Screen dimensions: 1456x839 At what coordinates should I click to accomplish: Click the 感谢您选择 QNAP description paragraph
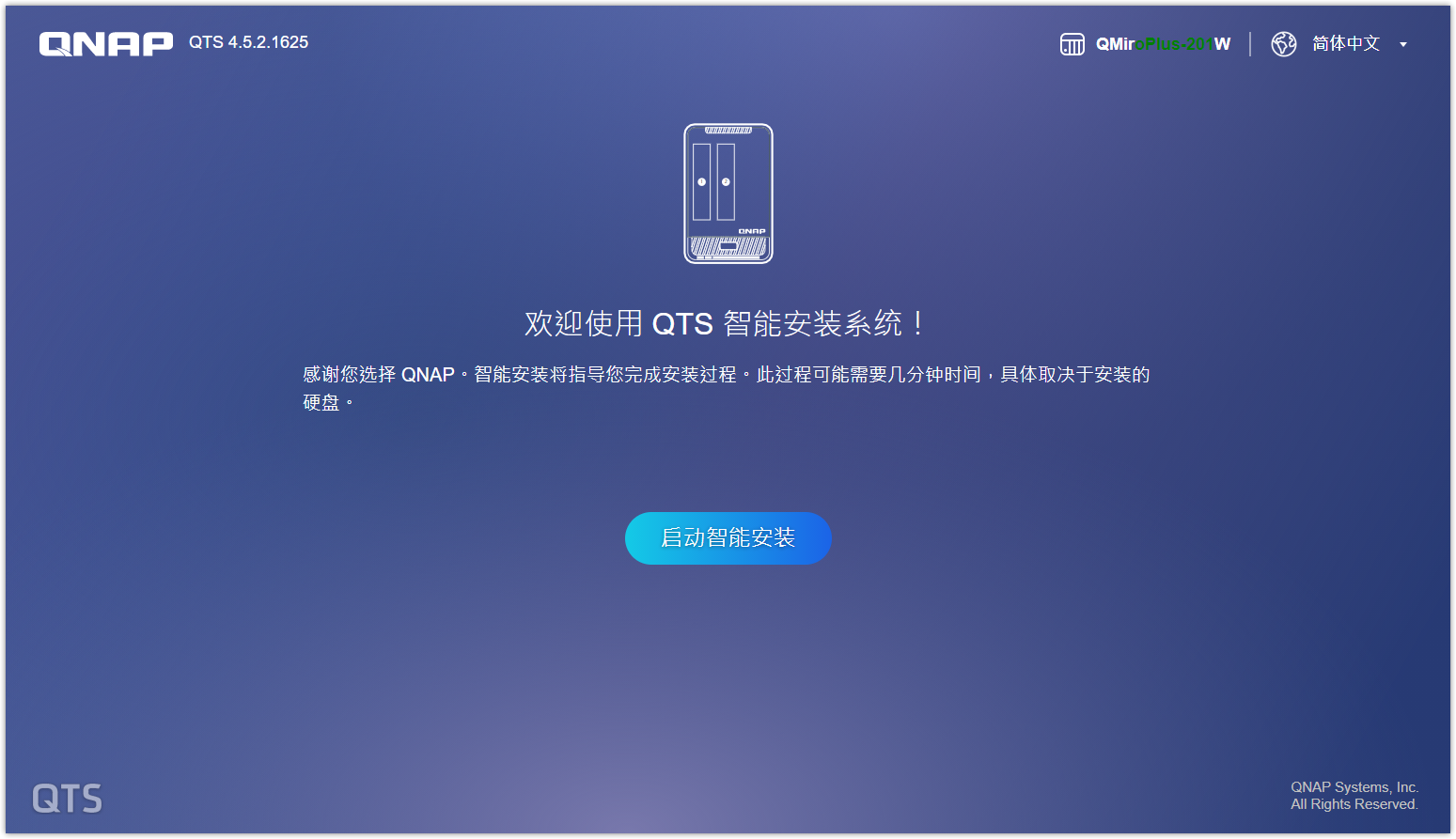tap(726, 388)
